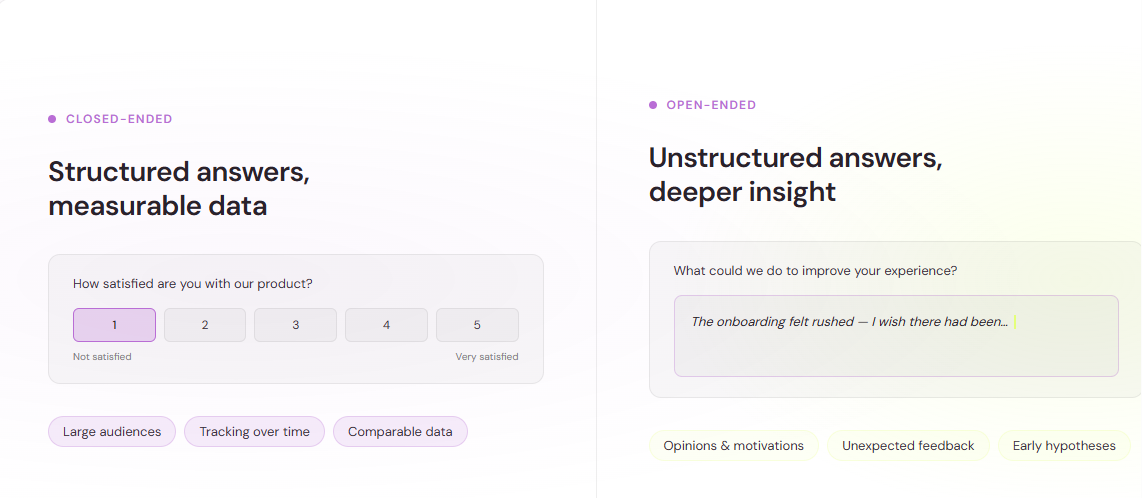
Task: Select rating 5, Very satisfied
Action: point(477,325)
